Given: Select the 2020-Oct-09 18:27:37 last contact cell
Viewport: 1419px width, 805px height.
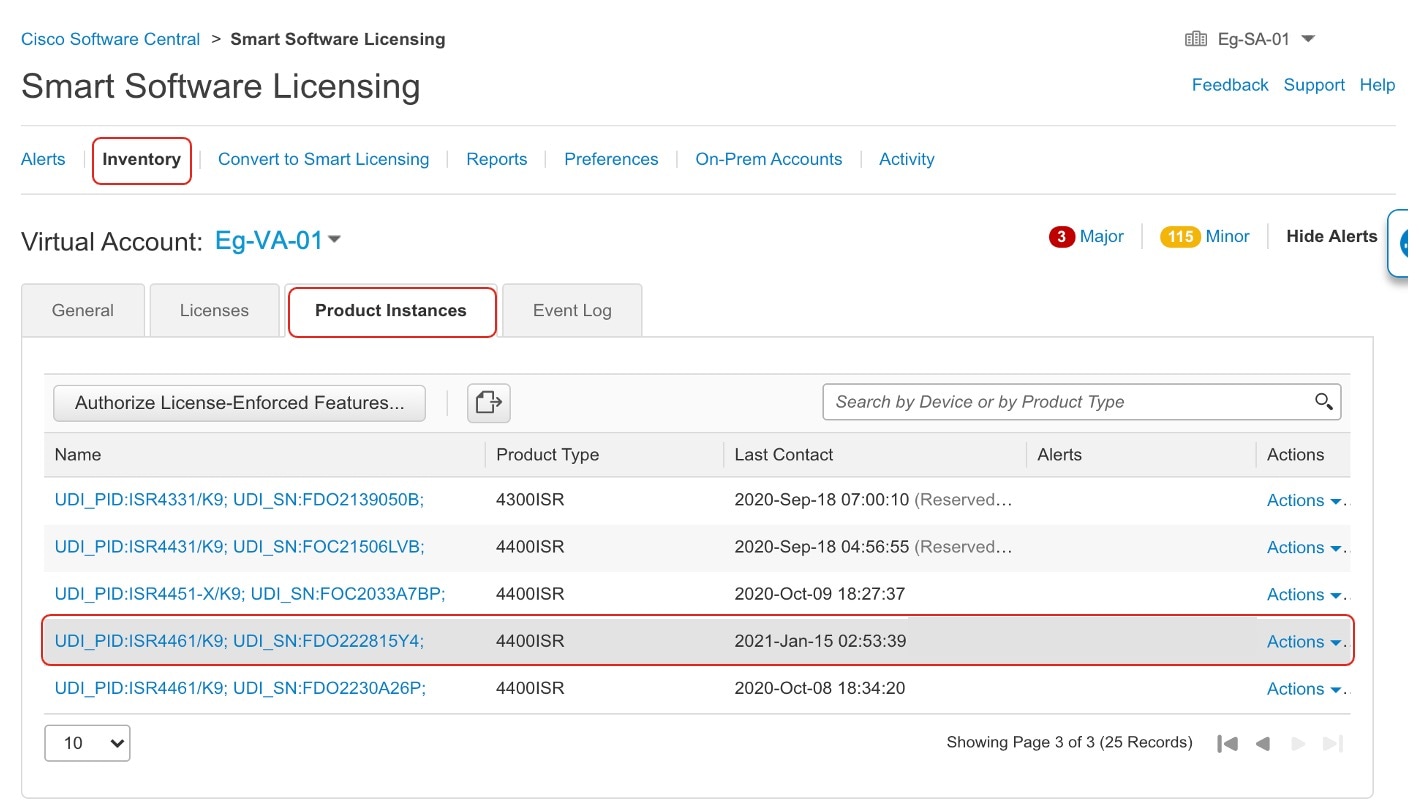Looking at the screenshot, I should coord(820,594).
